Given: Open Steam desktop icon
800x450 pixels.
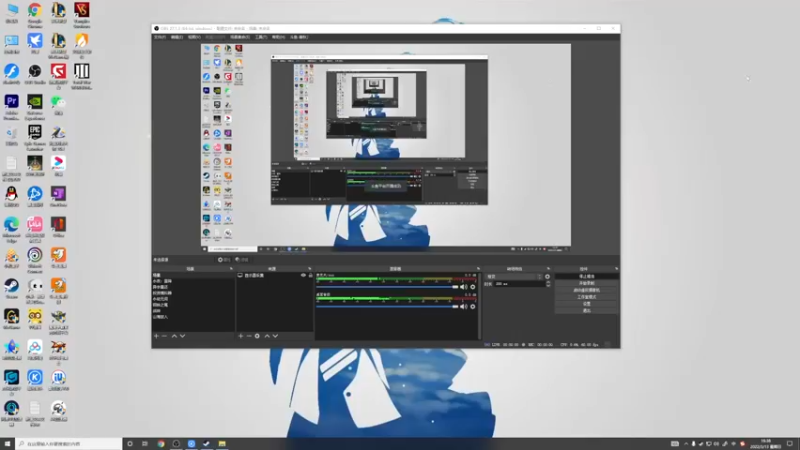Looking at the screenshot, I should (11, 289).
